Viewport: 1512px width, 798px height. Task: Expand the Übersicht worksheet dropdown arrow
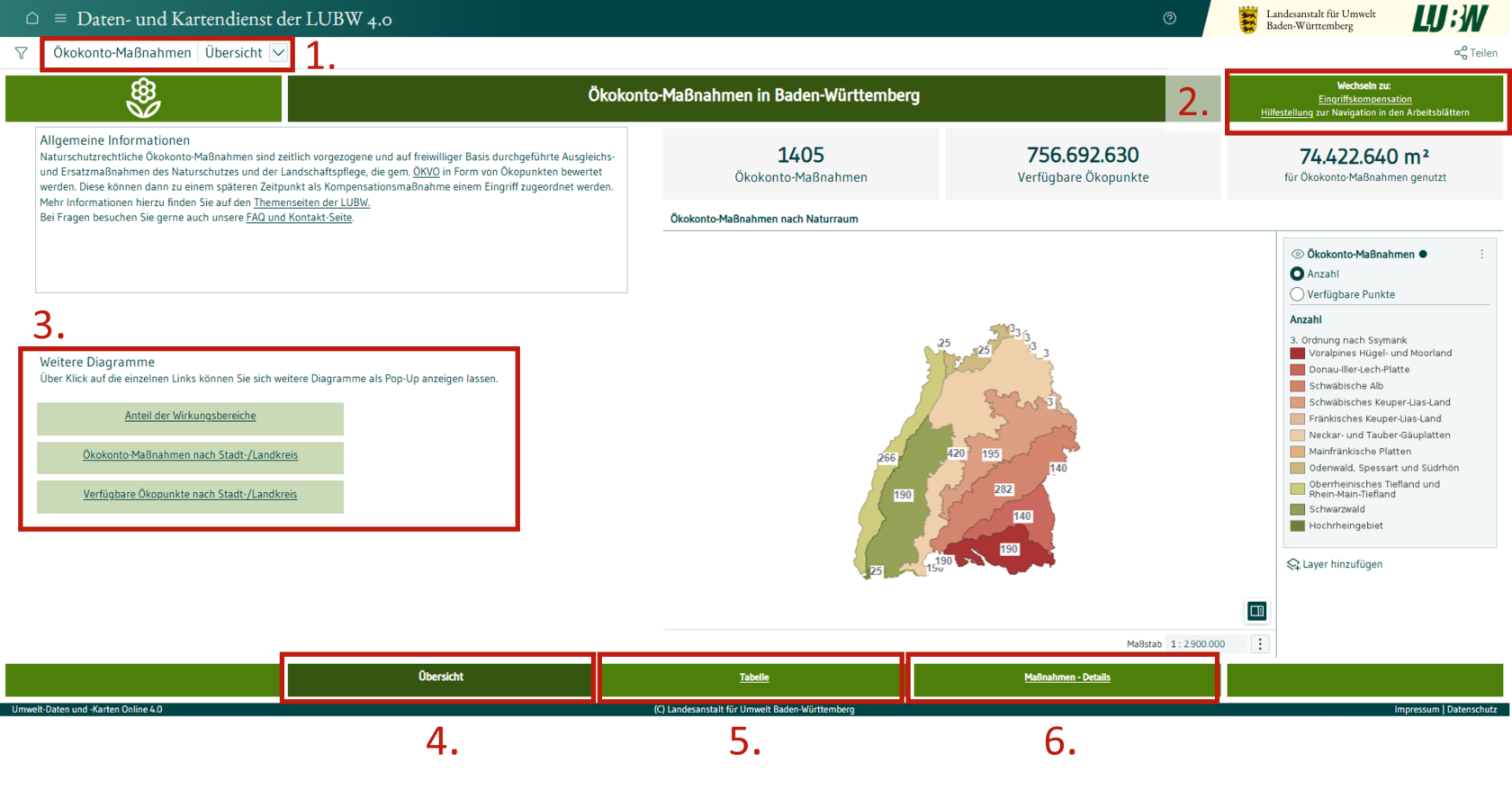click(x=278, y=53)
